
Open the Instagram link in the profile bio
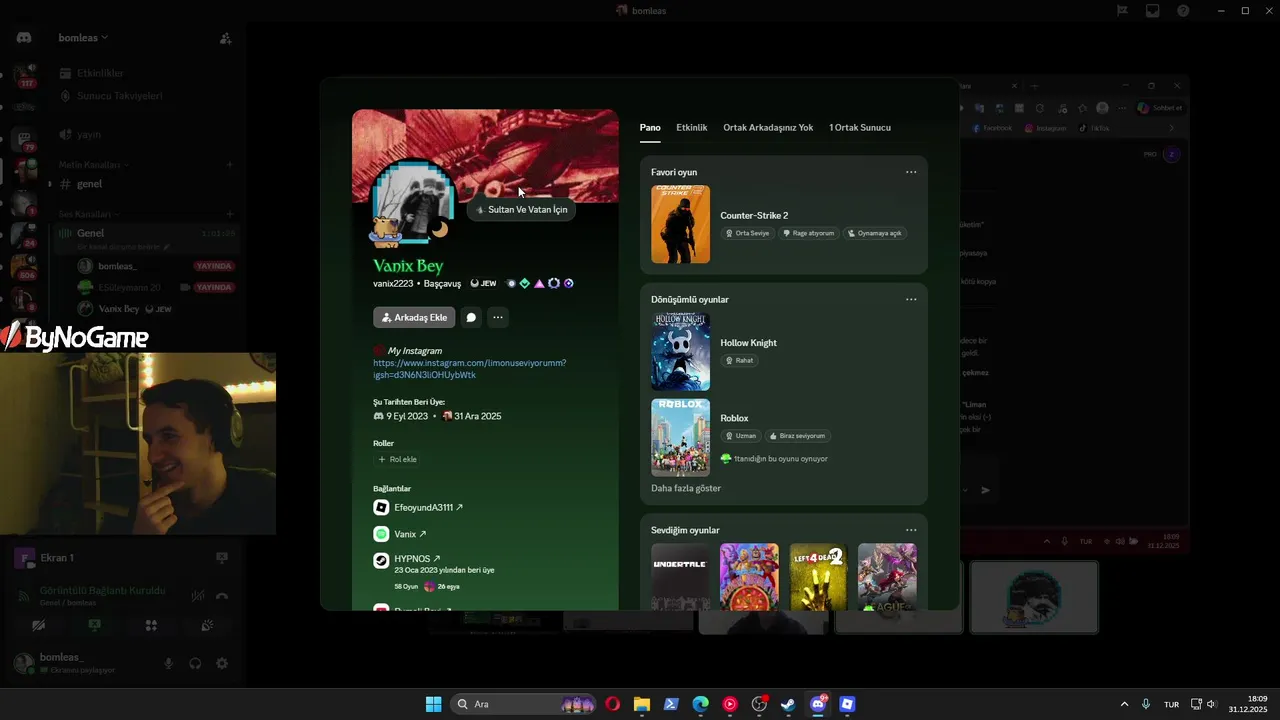469,369
